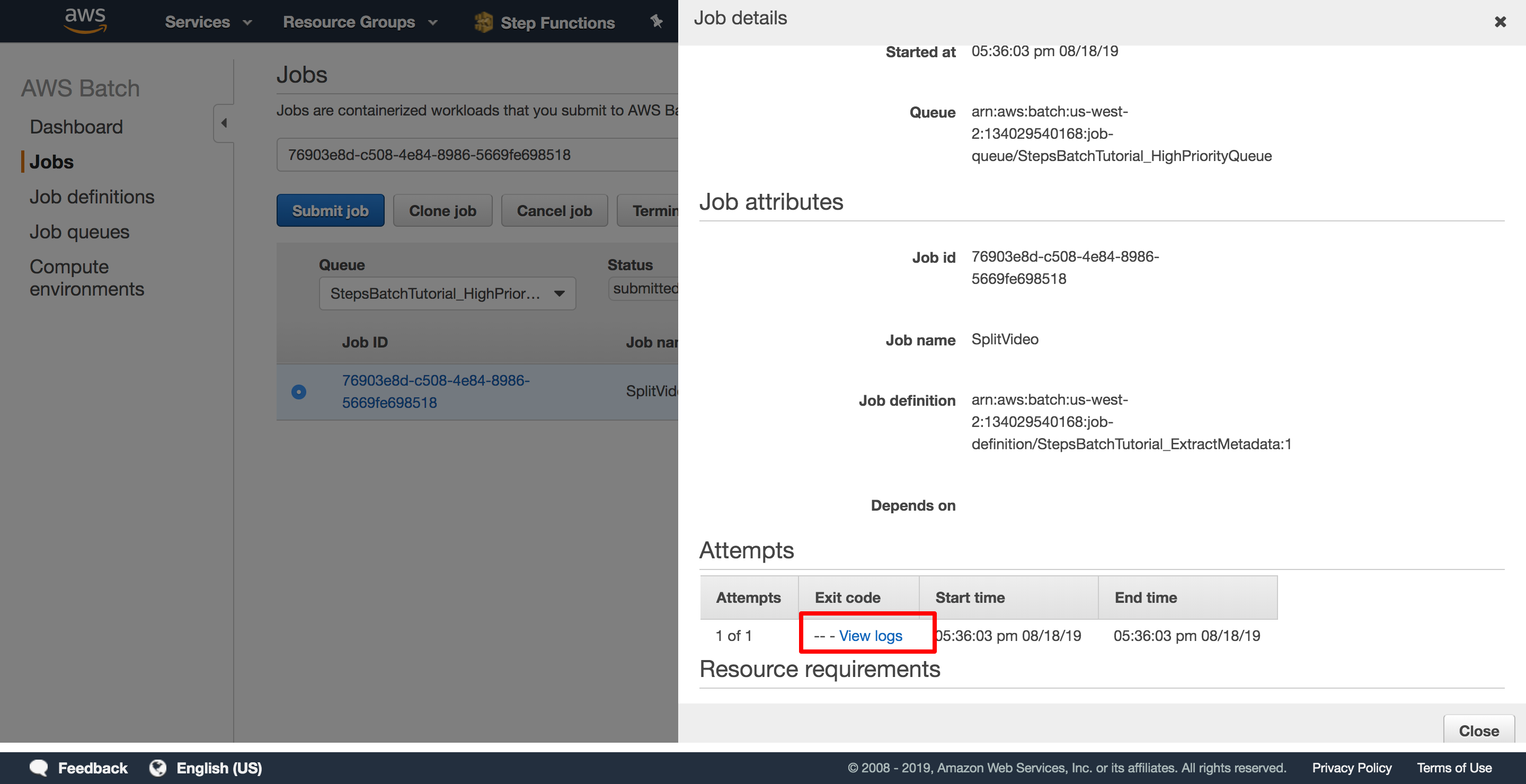Click the Clone job button

(442, 210)
